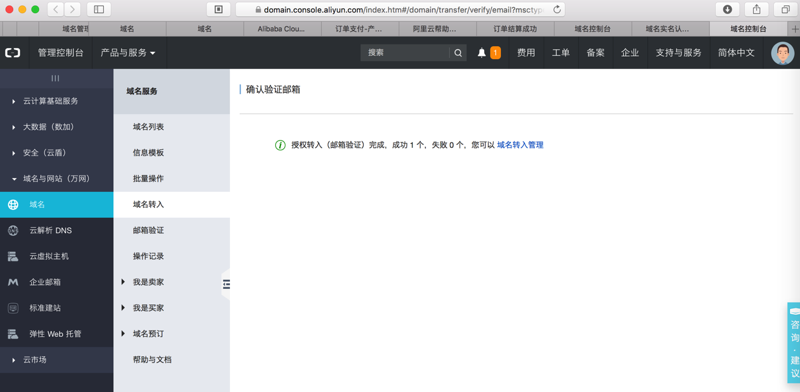Reload the page with refresh icon
Viewport: 800px width, 392px height.
tap(557, 9)
